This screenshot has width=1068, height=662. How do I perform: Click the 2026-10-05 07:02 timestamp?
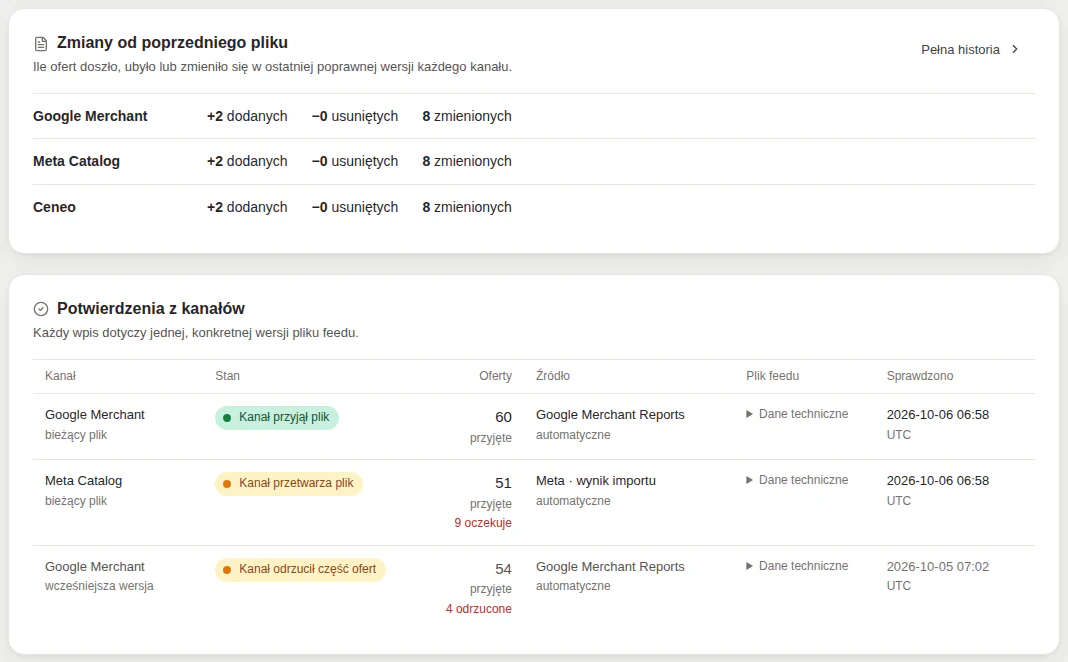(x=938, y=567)
